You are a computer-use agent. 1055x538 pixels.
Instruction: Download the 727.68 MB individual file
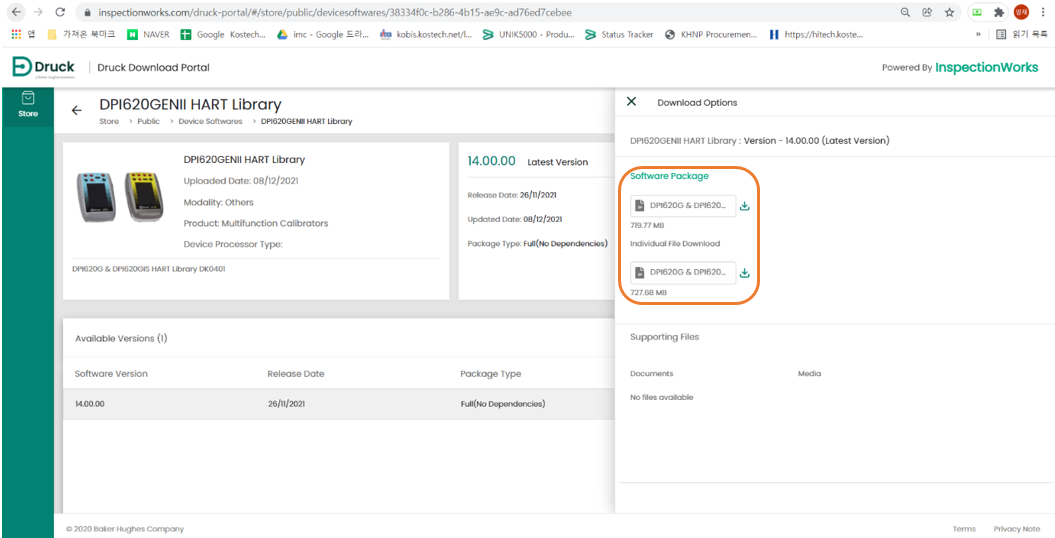744,272
